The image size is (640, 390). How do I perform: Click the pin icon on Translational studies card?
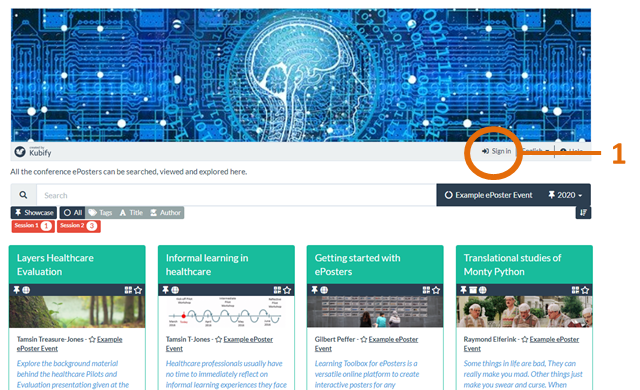(464, 290)
